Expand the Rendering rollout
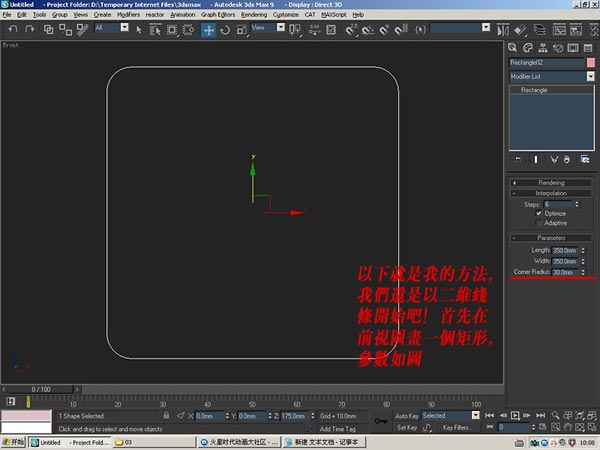This screenshot has height=450, width=600. pos(551,183)
